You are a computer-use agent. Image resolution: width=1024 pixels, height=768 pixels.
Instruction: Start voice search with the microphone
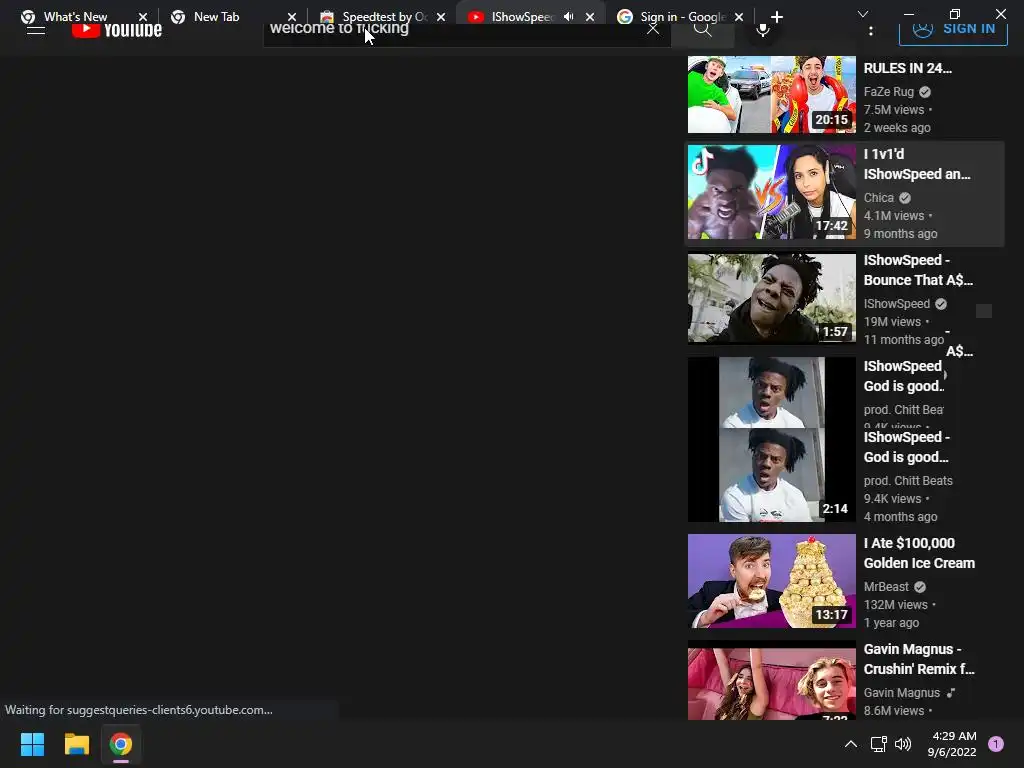click(x=762, y=30)
